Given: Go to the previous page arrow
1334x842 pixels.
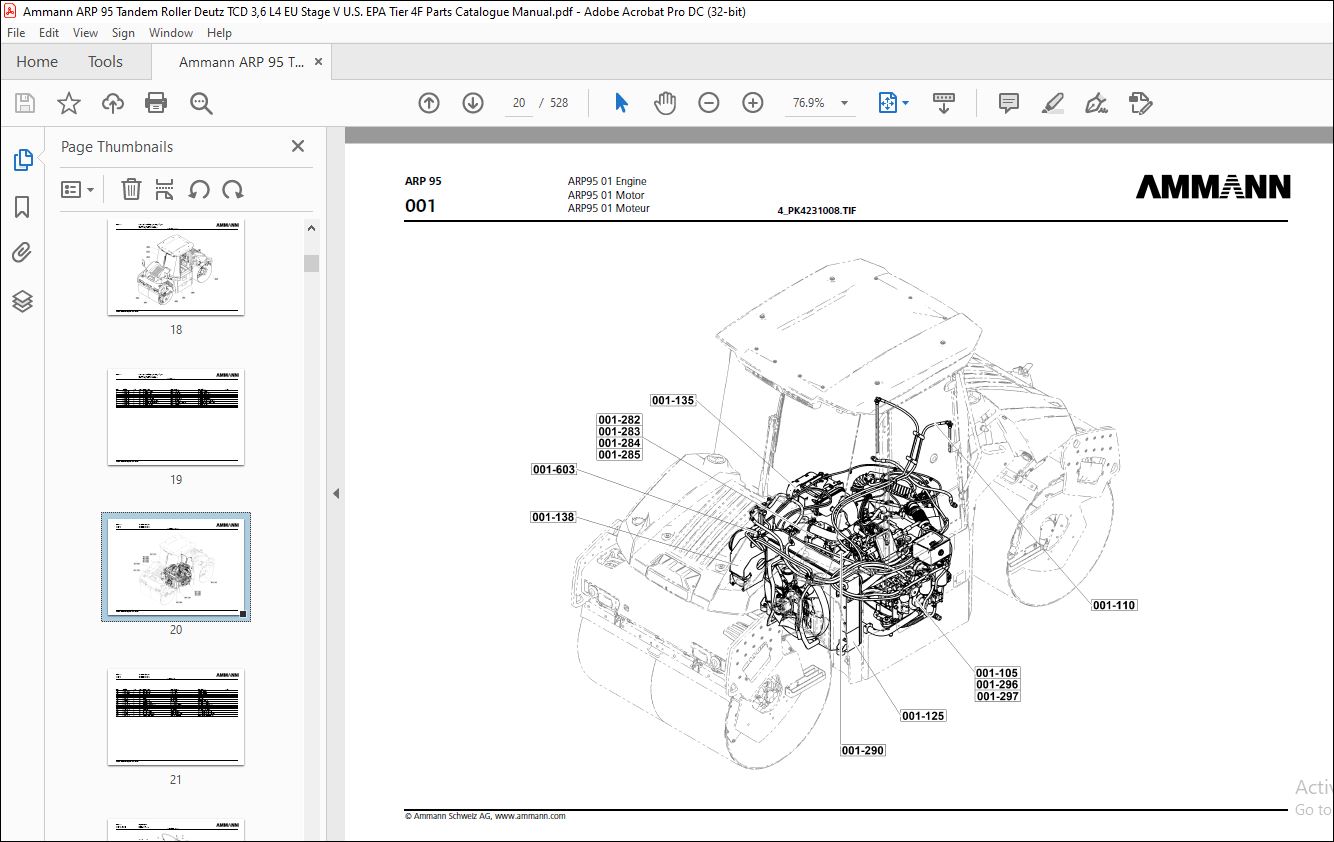Looking at the screenshot, I should click(429, 103).
